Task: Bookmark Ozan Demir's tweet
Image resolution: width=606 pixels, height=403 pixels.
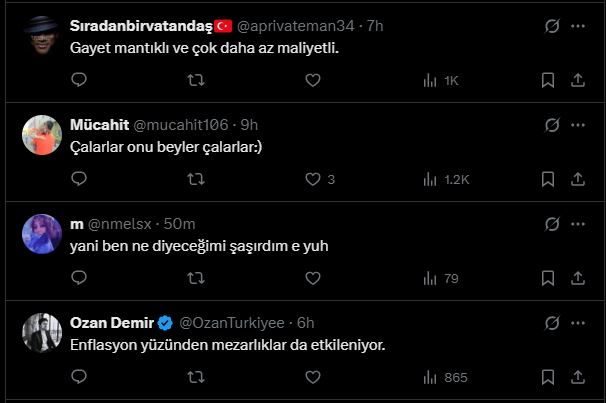Action: (548, 377)
